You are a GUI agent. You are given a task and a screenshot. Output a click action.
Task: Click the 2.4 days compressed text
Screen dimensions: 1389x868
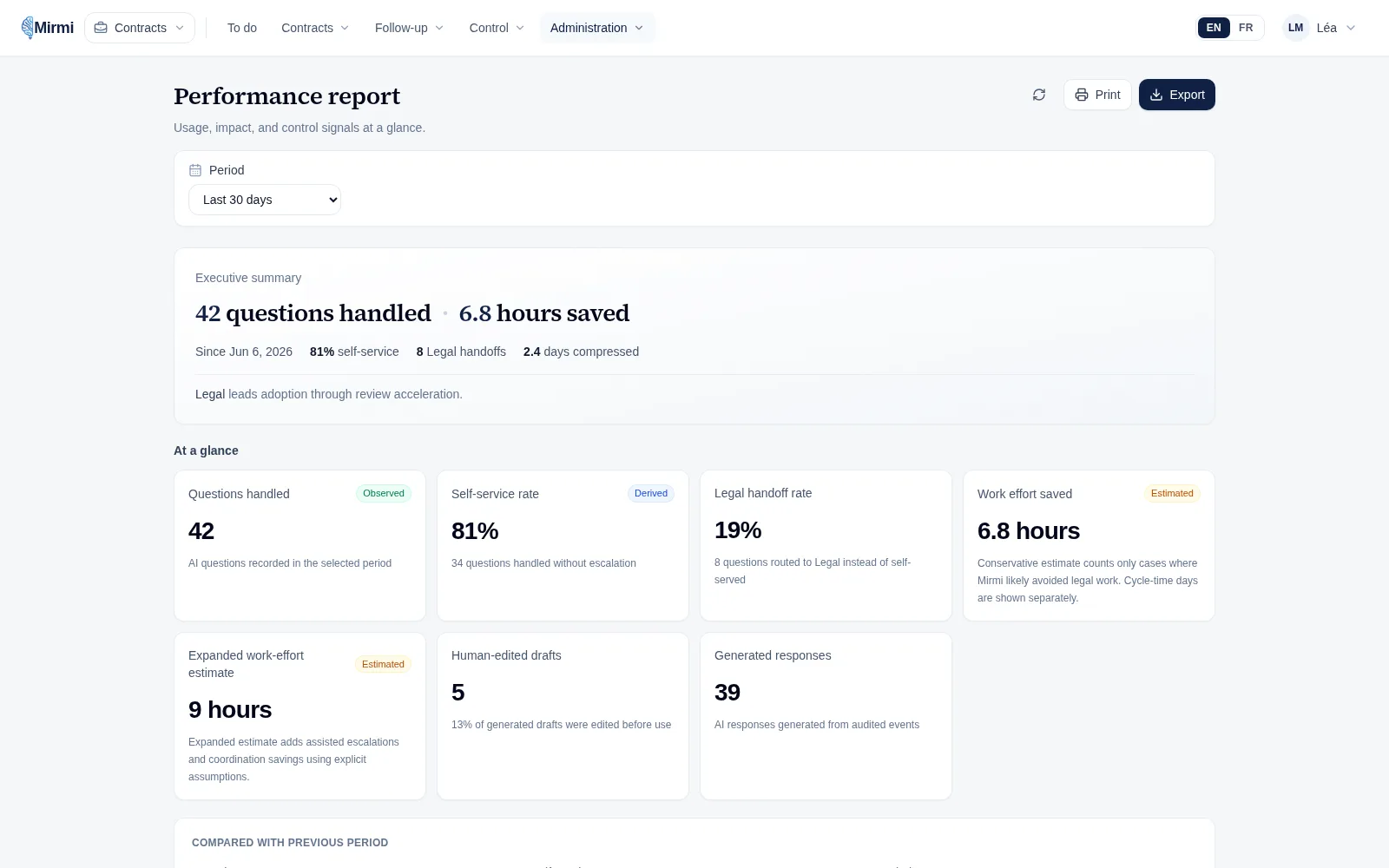581,352
